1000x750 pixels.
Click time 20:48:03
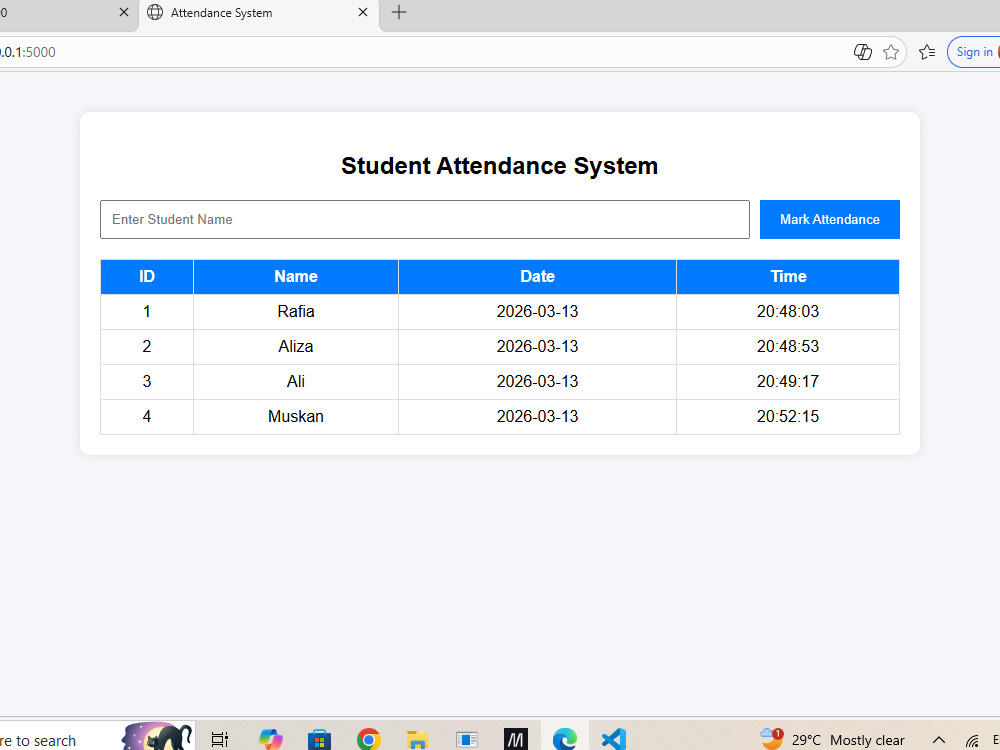coord(788,311)
